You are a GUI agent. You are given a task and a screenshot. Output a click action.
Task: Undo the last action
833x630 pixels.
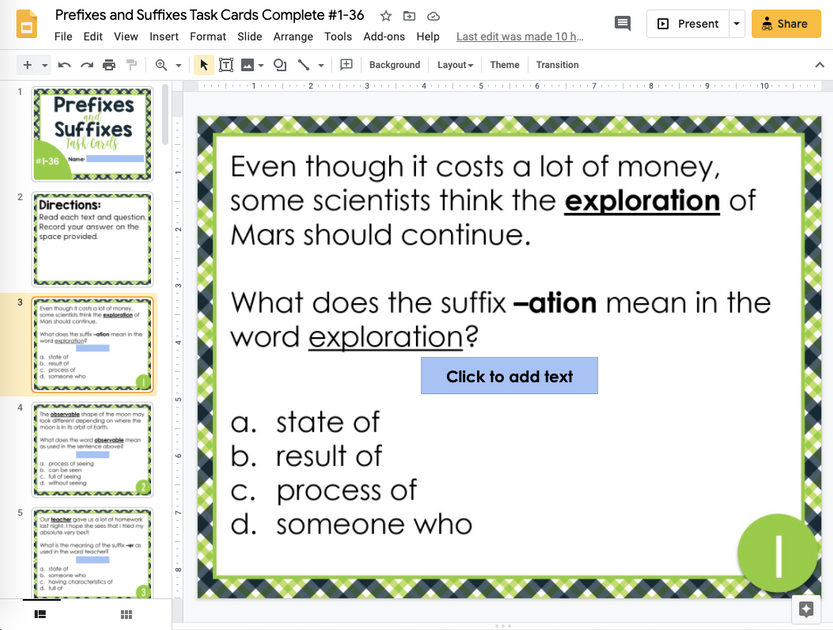[x=64, y=65]
